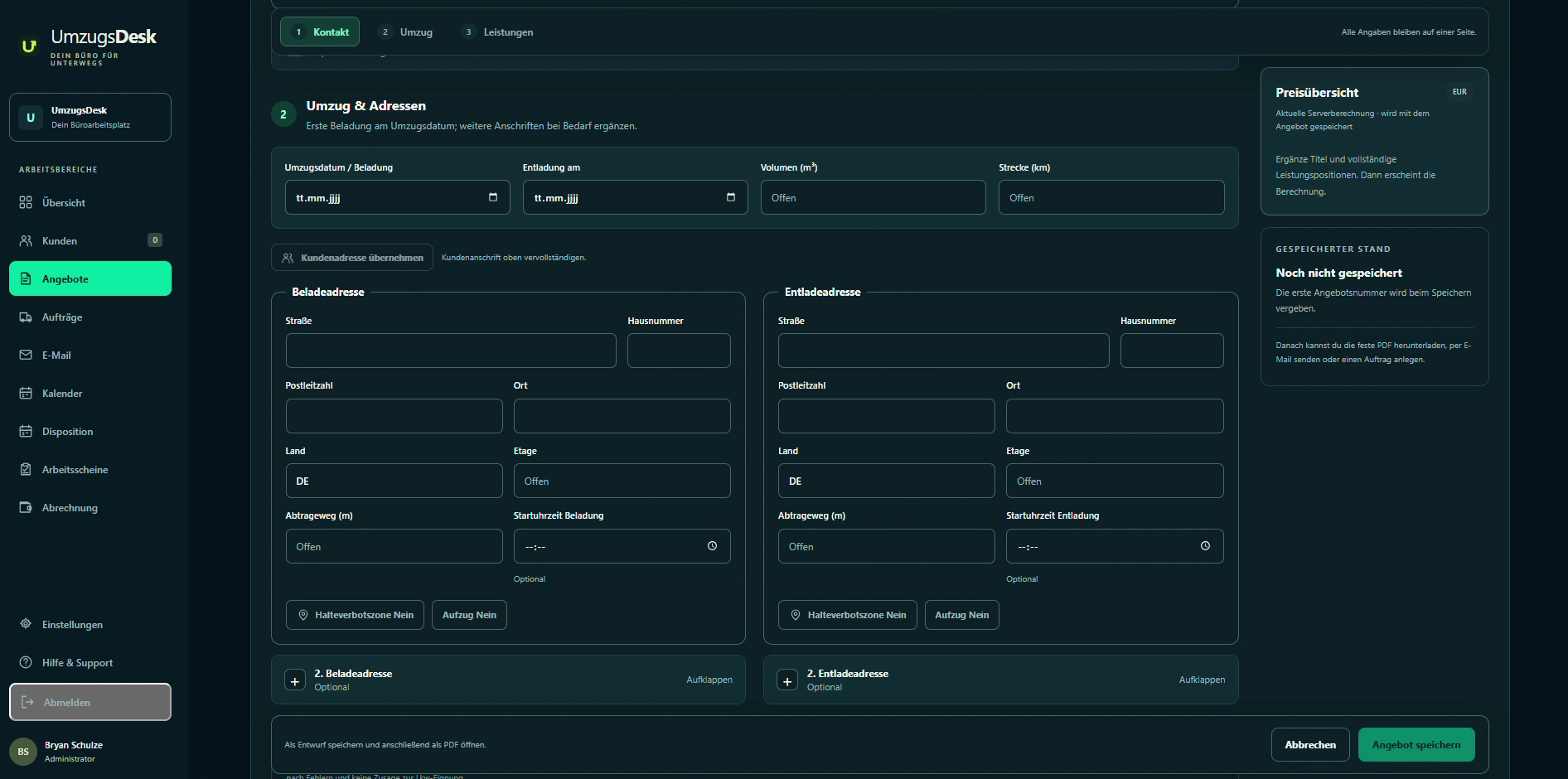Click the Hilfe & Support question icon

[26, 662]
